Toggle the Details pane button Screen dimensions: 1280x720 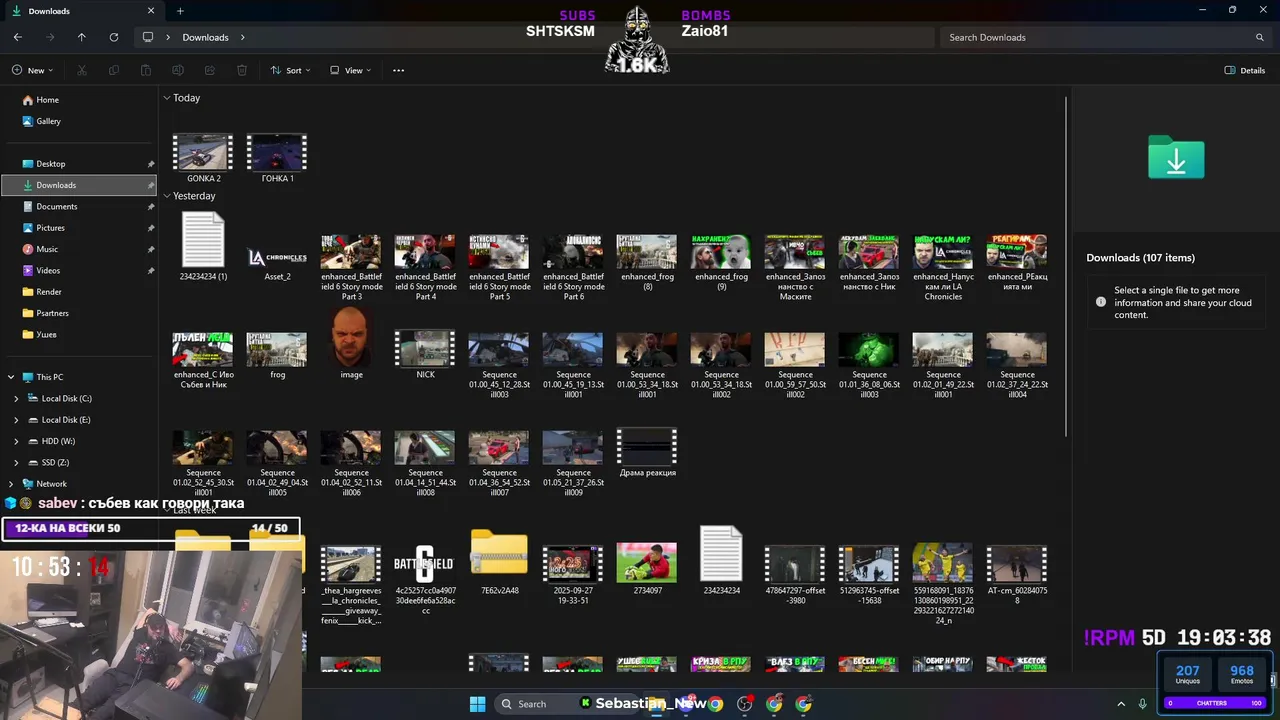point(1245,70)
